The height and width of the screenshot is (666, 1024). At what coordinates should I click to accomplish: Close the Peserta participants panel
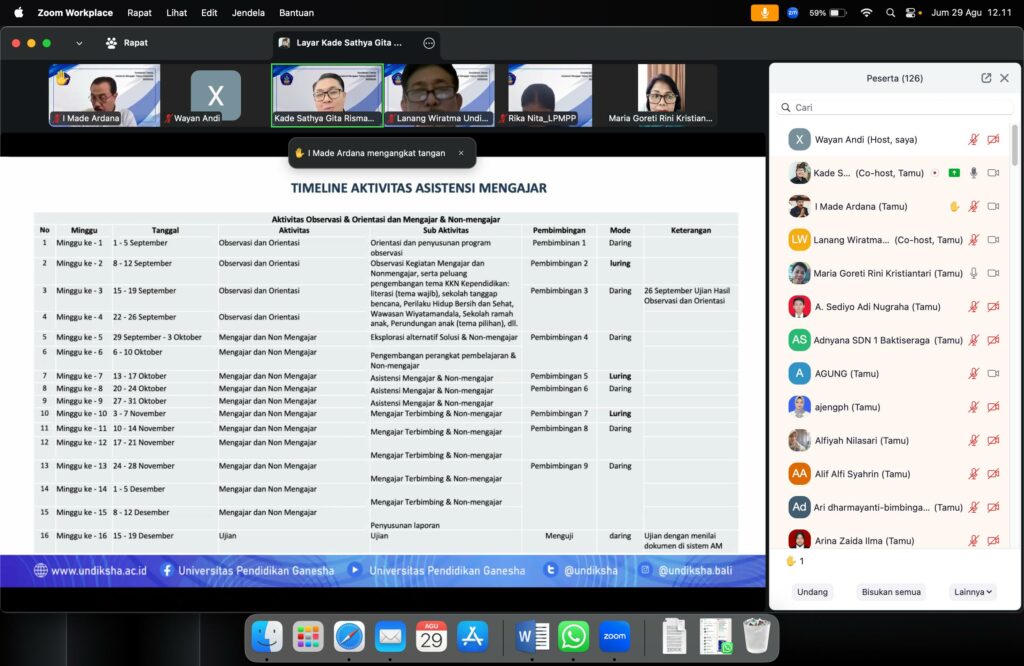coord(1004,78)
